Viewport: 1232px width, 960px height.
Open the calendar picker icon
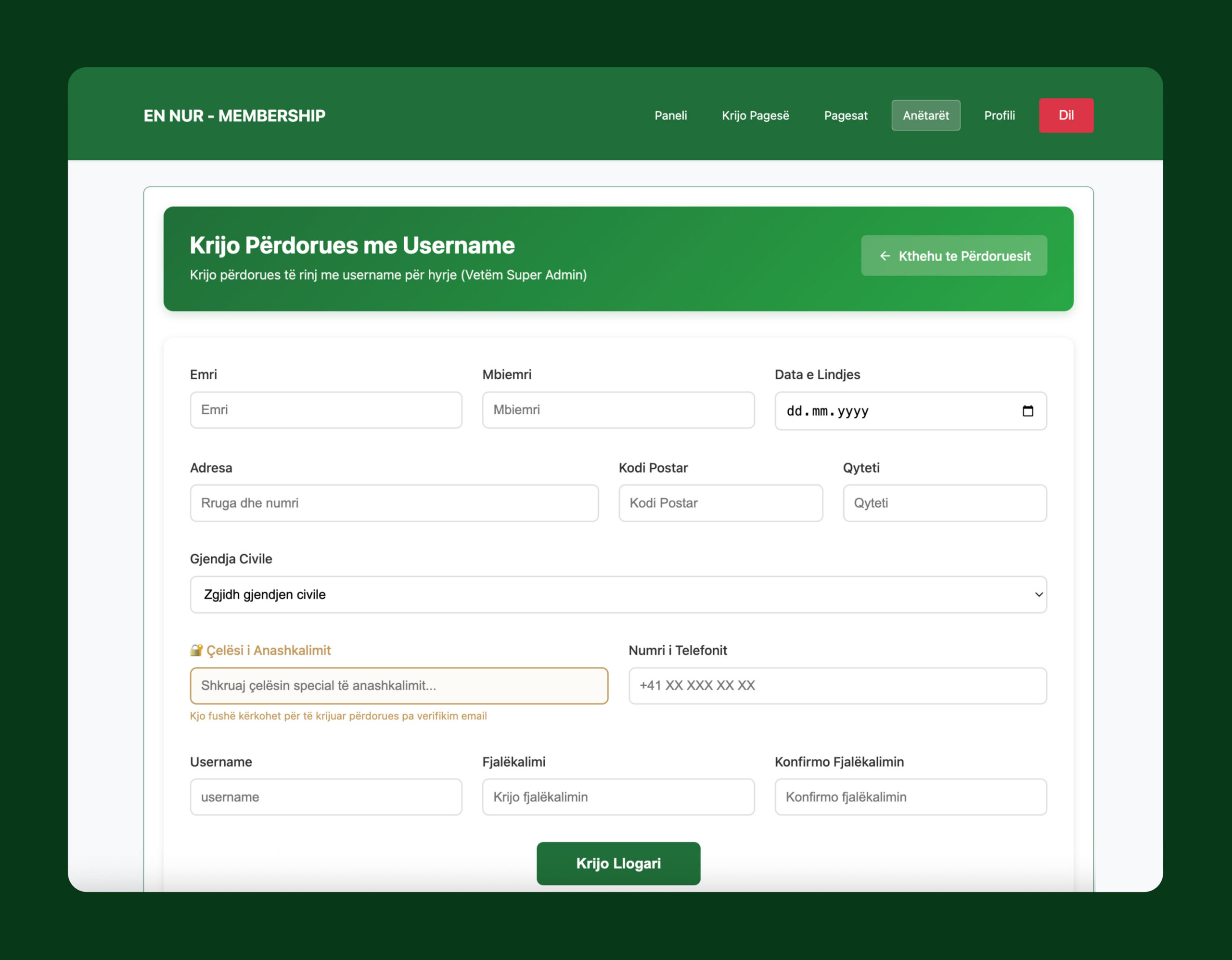click(x=1027, y=411)
